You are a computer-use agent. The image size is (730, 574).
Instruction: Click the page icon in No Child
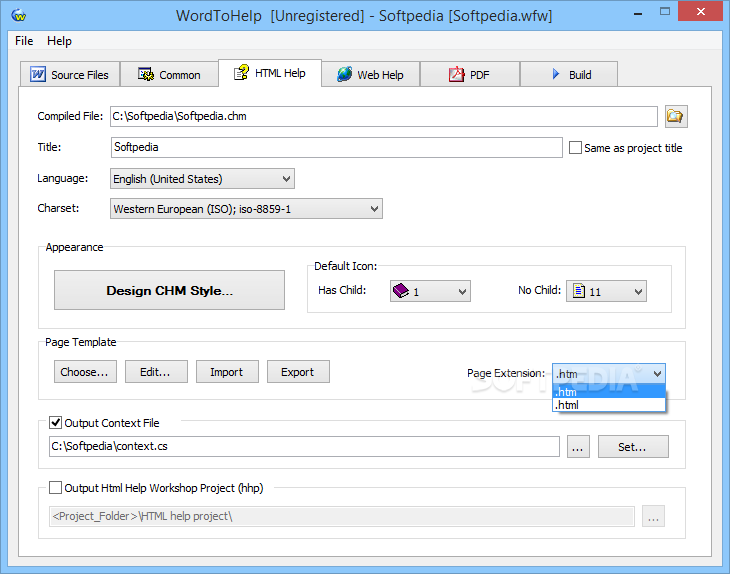579,291
